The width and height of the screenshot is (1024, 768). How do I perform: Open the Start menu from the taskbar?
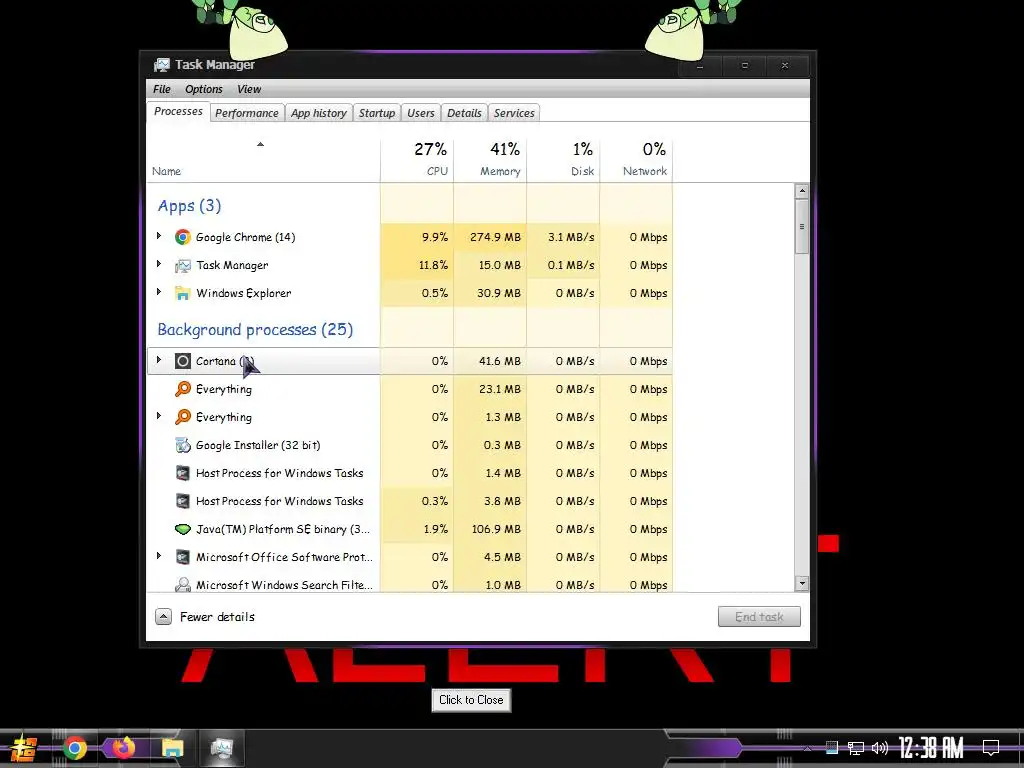23,748
